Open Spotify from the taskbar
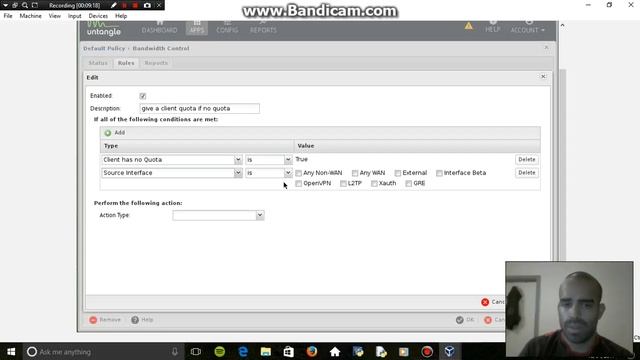Screen dimensions: 640x360 pyautogui.click(x=220, y=351)
